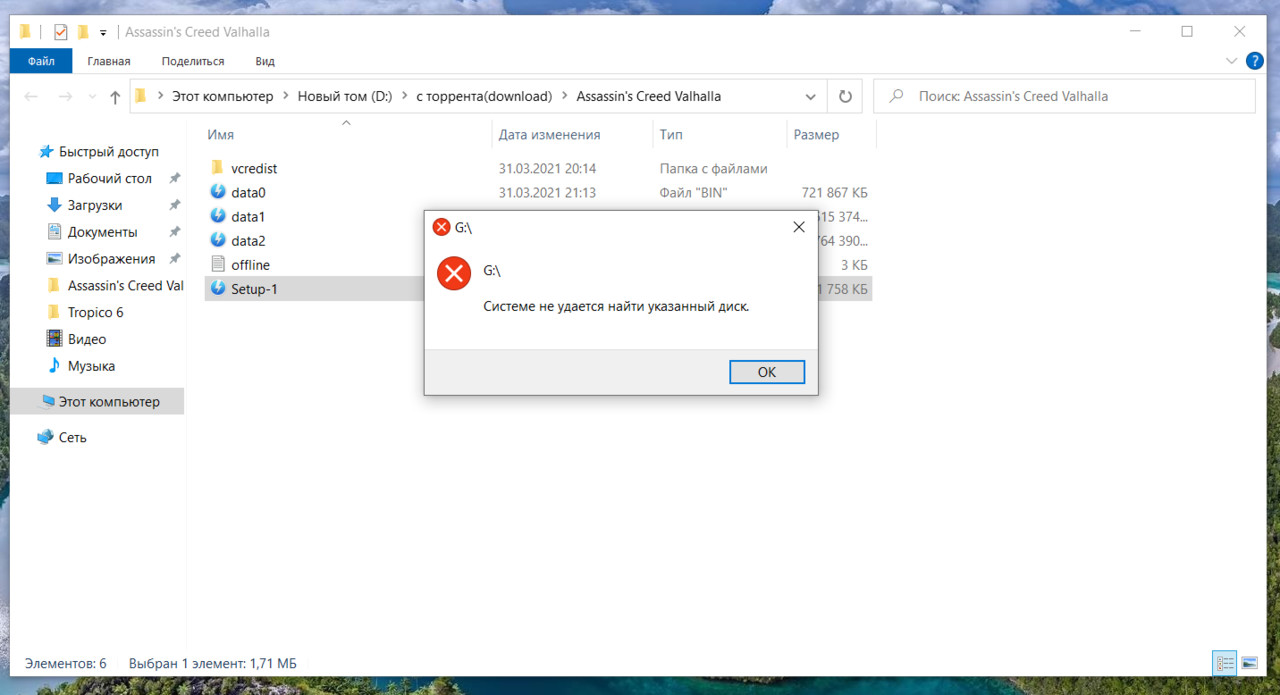This screenshot has height=695, width=1280.
Task: Click the date 31.03.2021 20:14 cell
Action: (547, 169)
